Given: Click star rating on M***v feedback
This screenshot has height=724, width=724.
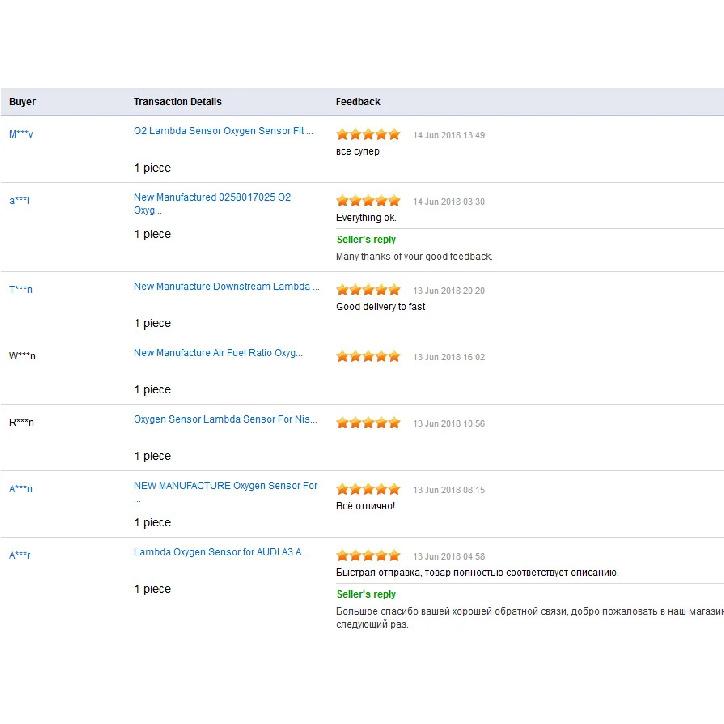Looking at the screenshot, I should pos(368,134).
